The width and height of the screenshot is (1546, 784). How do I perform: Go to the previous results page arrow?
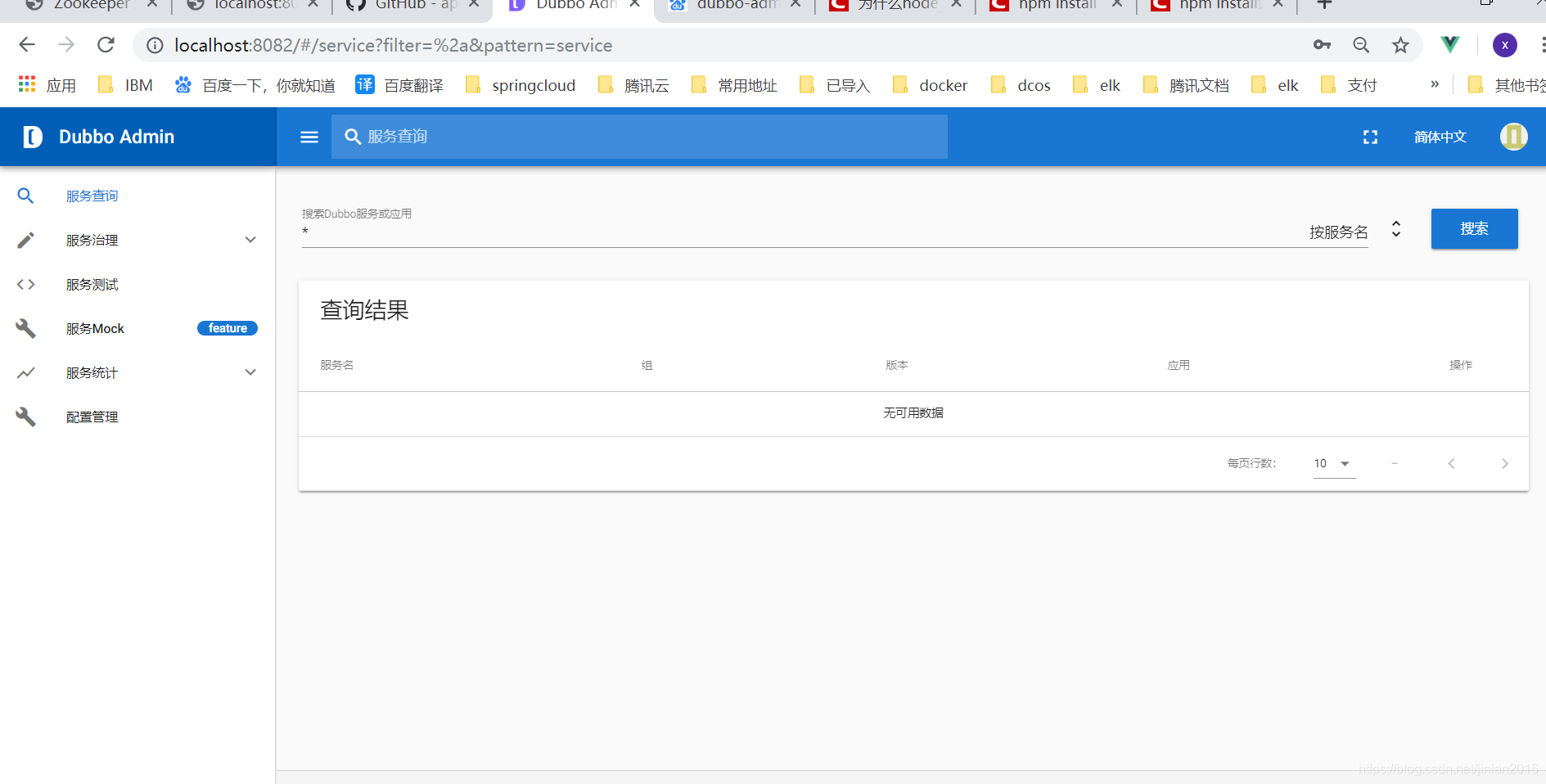tap(1451, 463)
